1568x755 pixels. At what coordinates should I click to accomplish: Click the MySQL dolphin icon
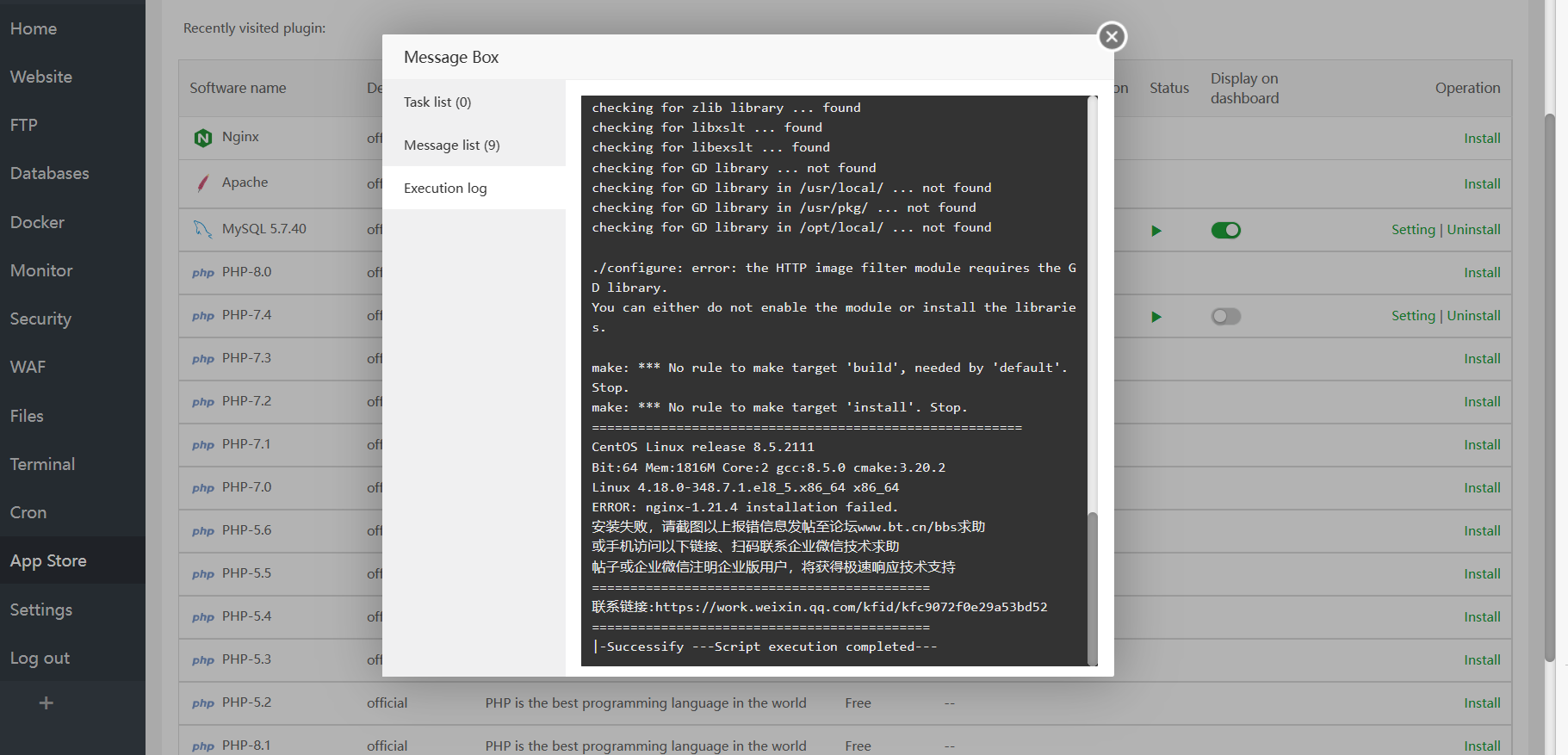(203, 229)
